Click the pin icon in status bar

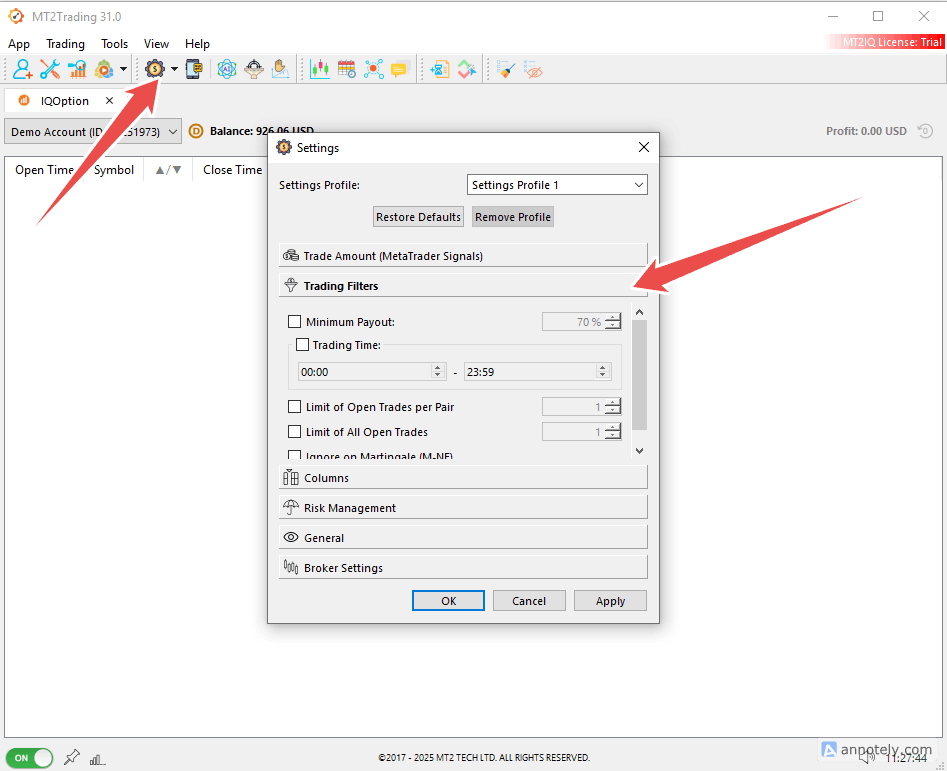click(71, 757)
